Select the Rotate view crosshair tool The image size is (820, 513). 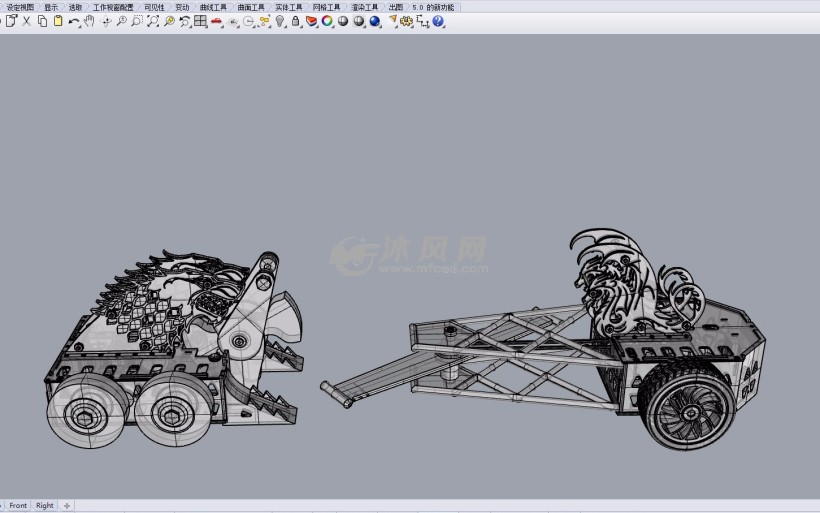tap(106, 21)
